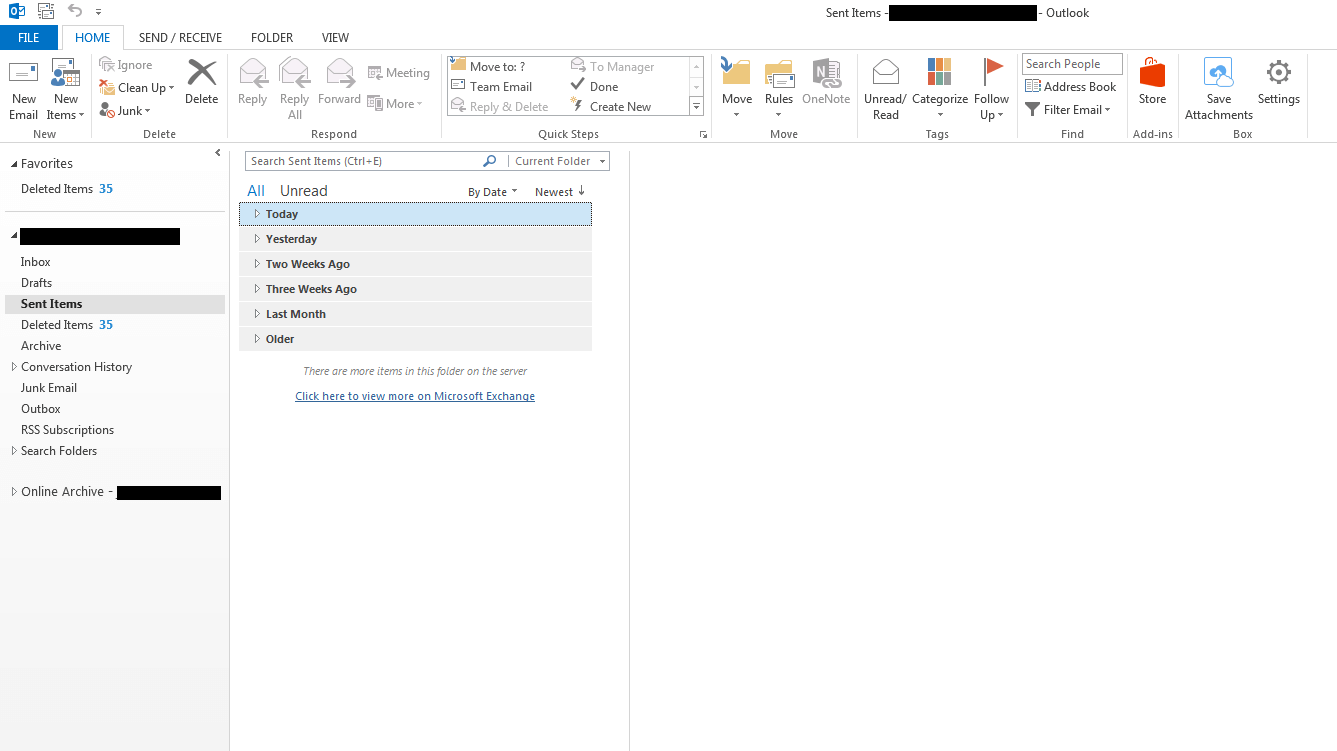Open the Store add-ins page
Viewport: 1337px width, 751px height.
[1152, 85]
